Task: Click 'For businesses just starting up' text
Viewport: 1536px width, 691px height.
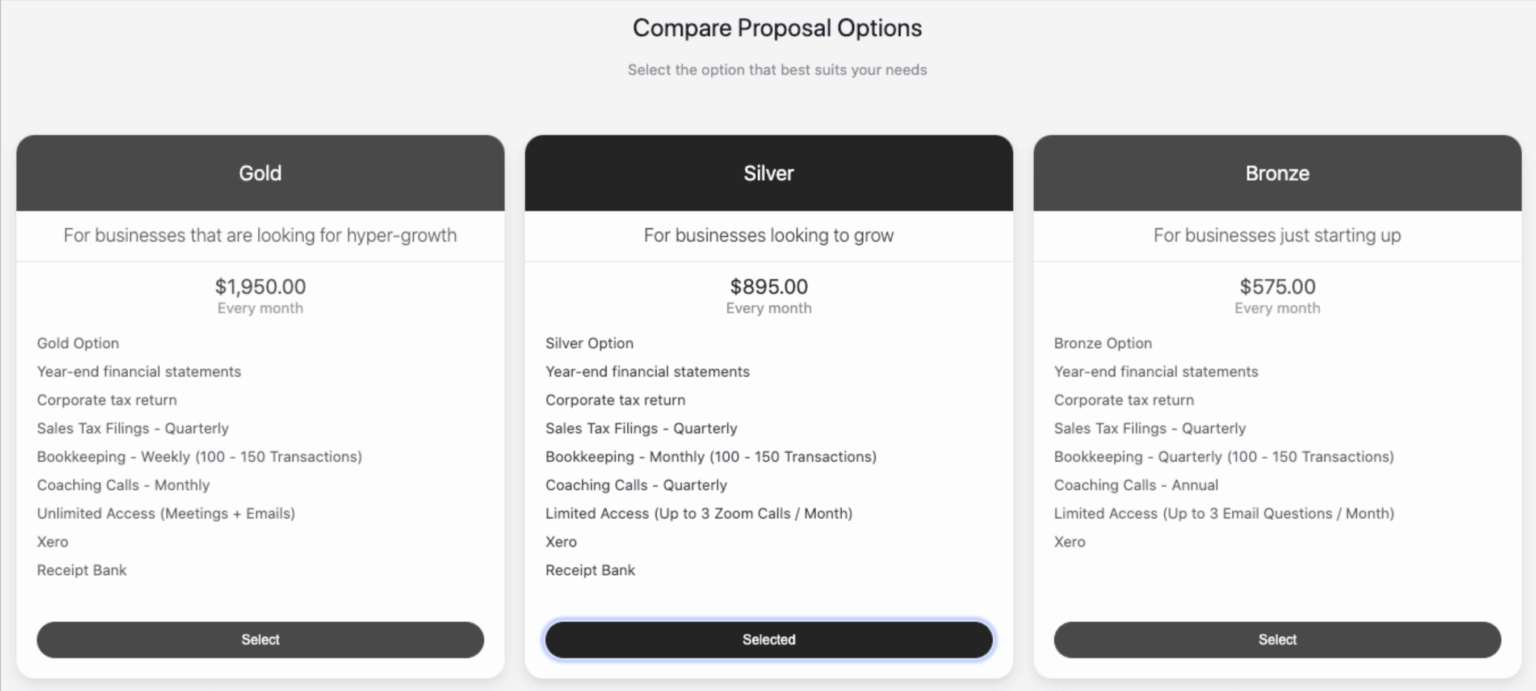Action: 1277,236
